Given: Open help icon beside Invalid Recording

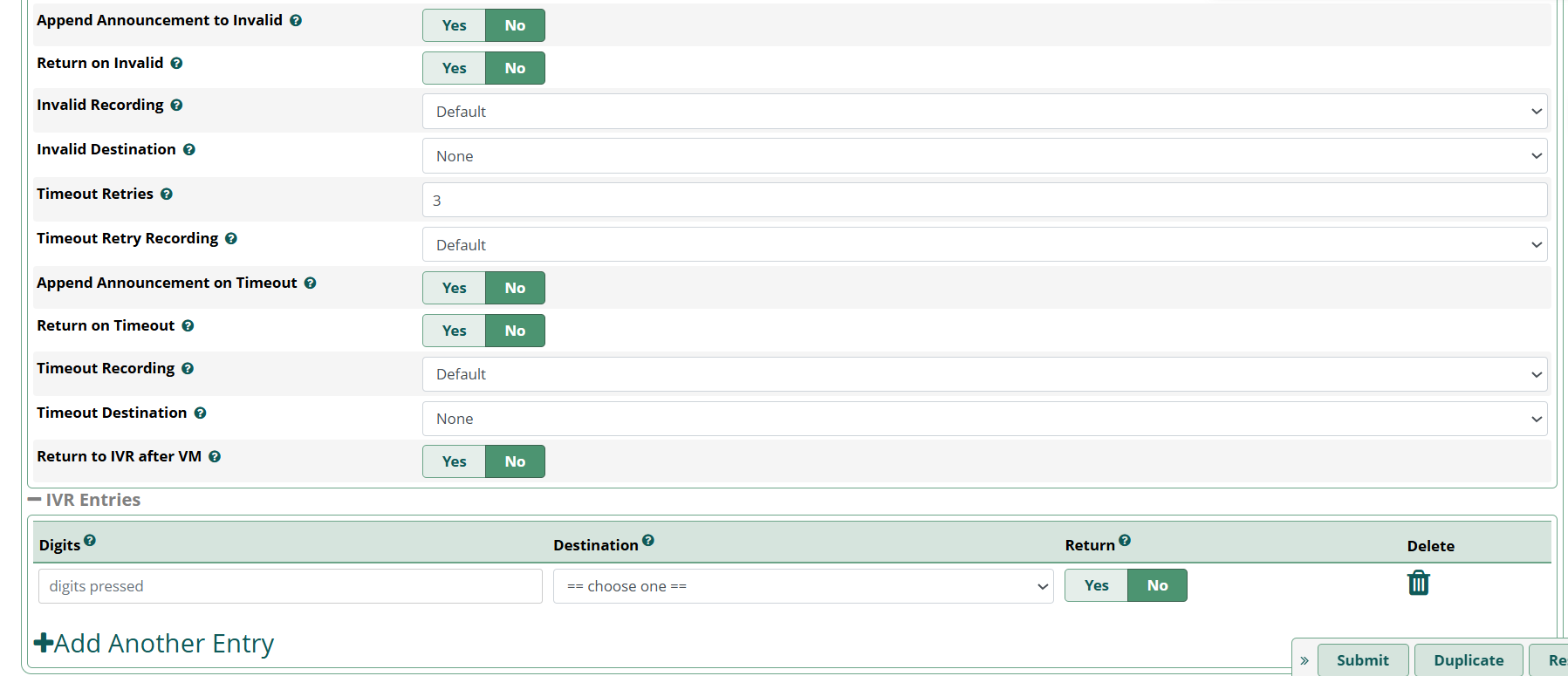Looking at the screenshot, I should point(176,105).
